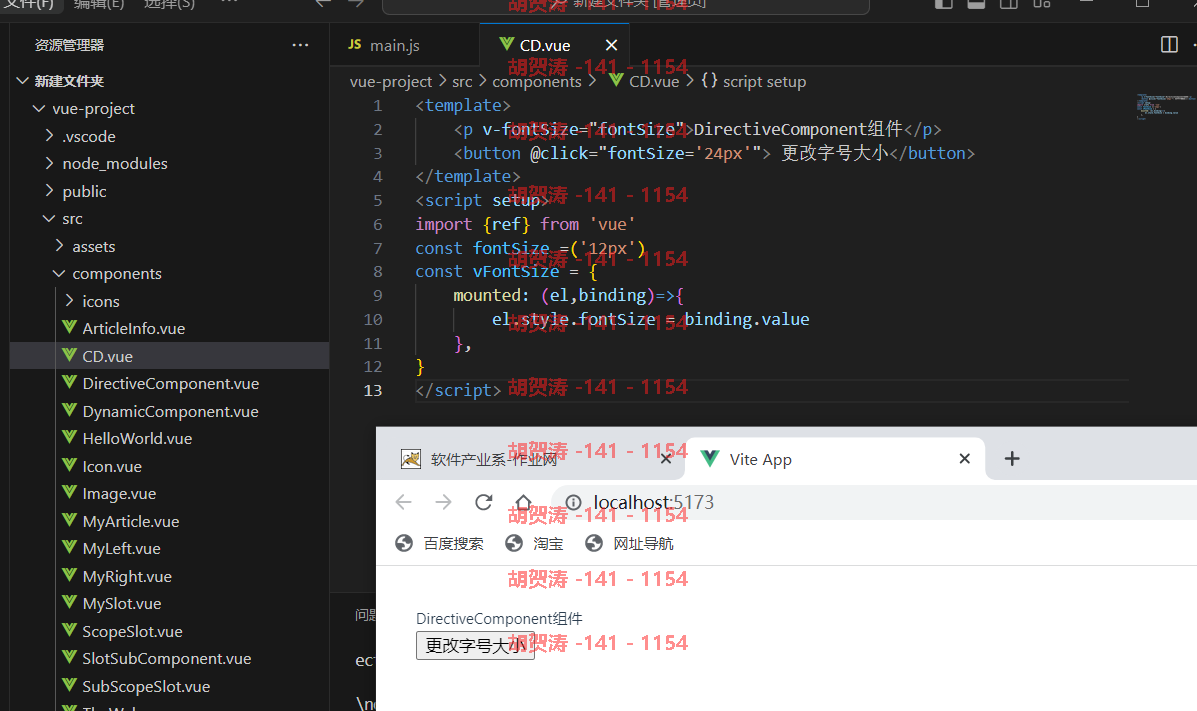The image size is (1197, 711).
Task: Collapse the src folder
Action: [x=169, y=218]
